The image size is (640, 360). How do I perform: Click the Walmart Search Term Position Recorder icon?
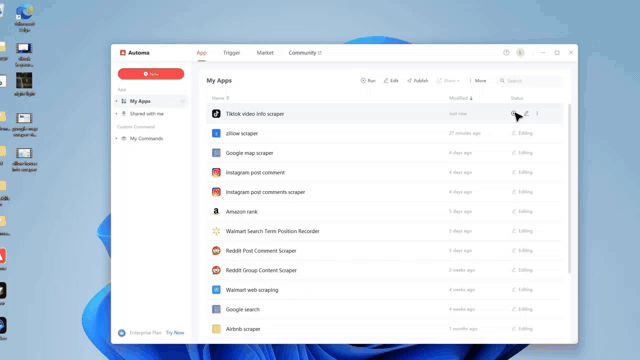click(216, 231)
